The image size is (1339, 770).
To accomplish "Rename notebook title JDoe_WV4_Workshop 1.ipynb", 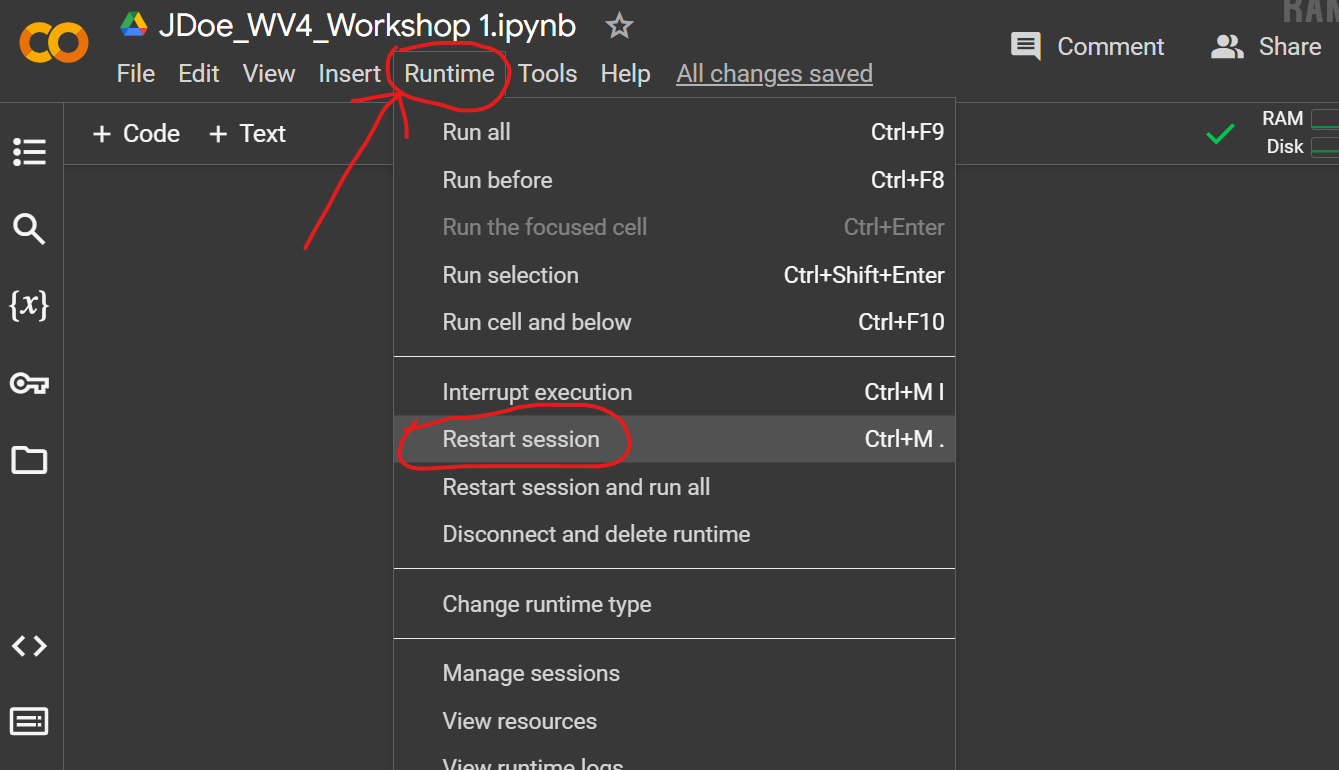I will 366,27.
